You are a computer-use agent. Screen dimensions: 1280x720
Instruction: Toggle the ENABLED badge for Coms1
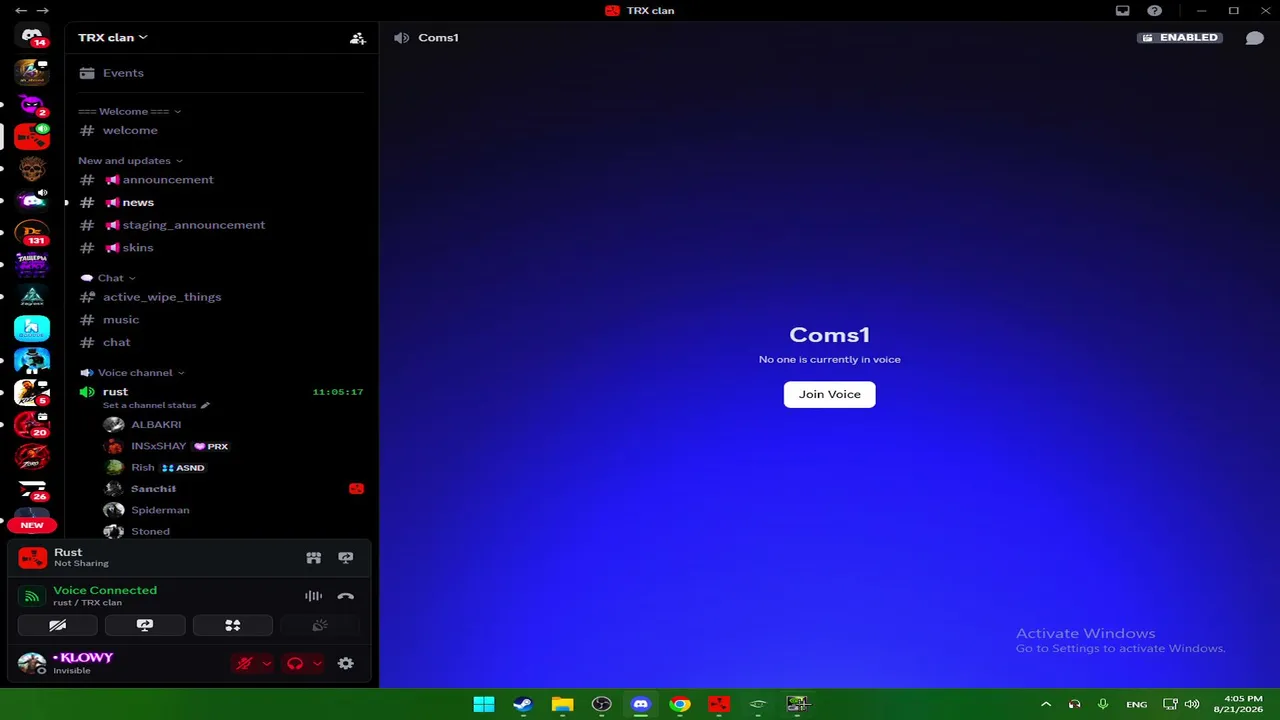tap(1180, 38)
